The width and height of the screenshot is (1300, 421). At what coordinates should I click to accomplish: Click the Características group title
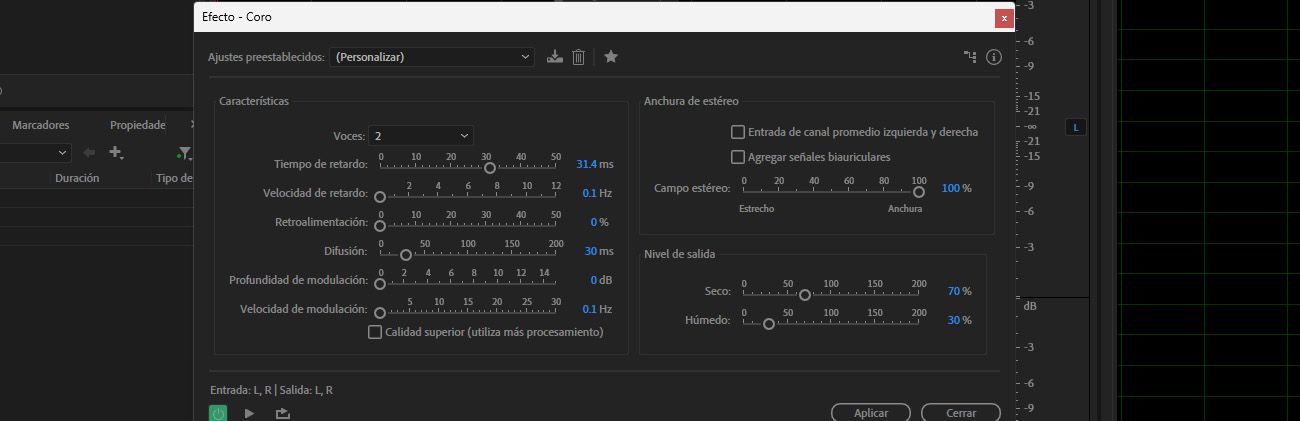[x=254, y=101]
